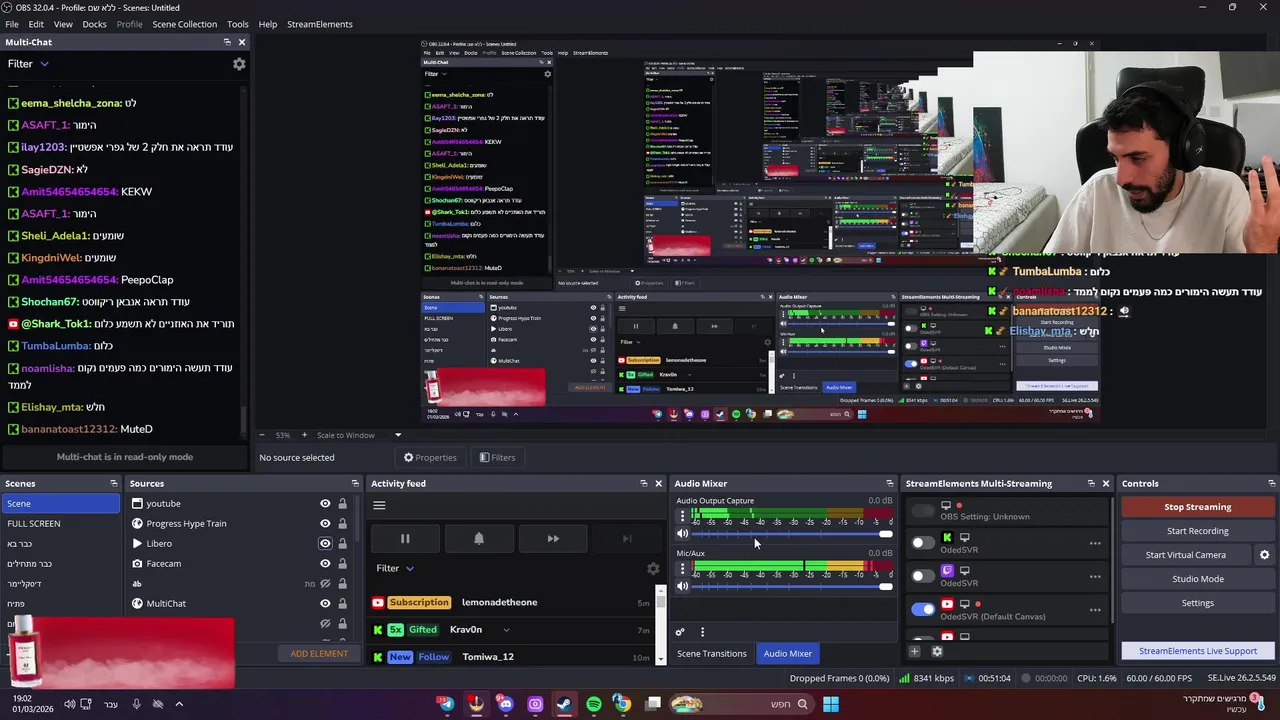This screenshot has height=720, width=1280.
Task: Click the Stop Streaming button
Action: point(1197,507)
